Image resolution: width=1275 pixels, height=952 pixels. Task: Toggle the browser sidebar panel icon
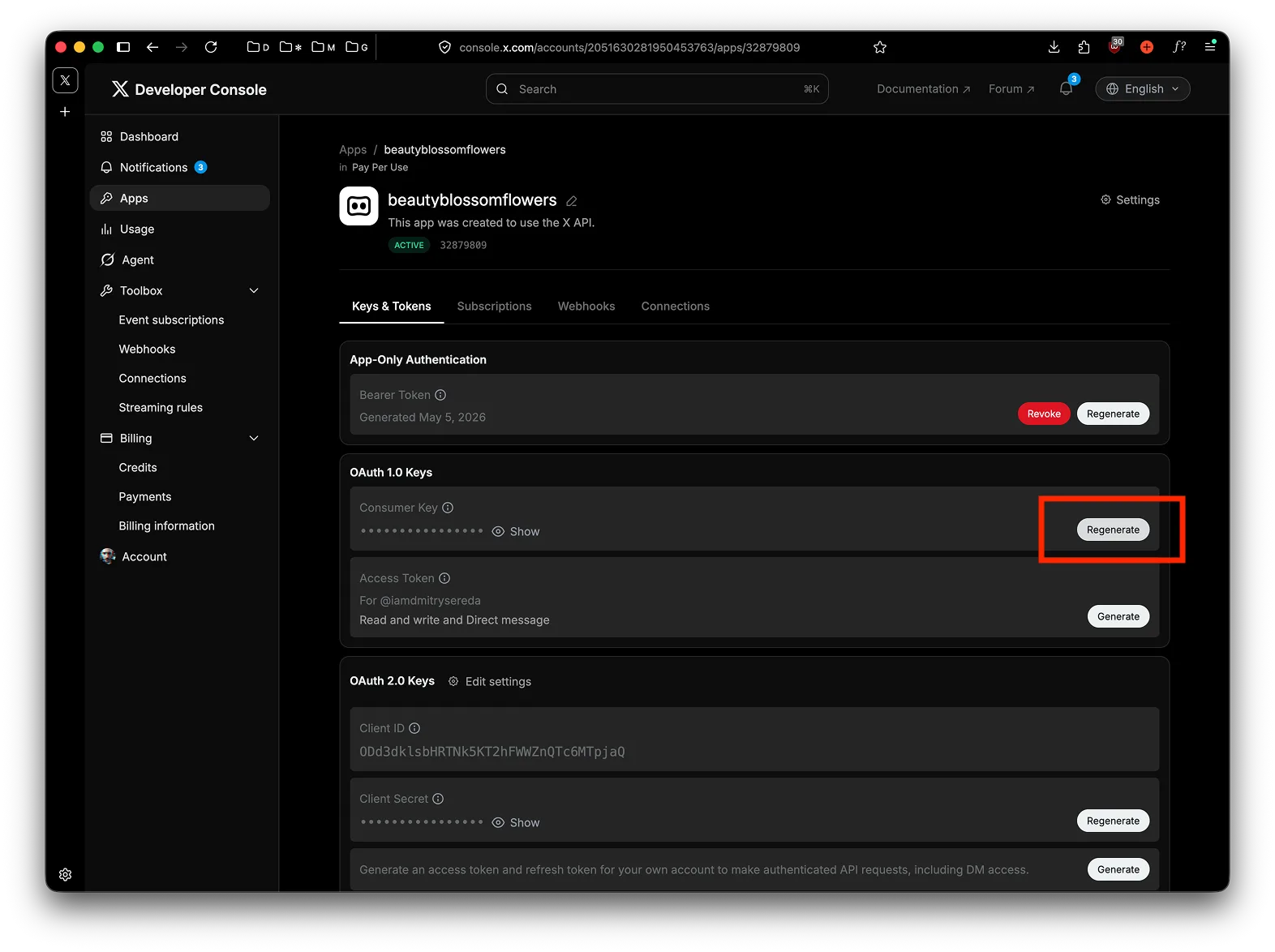[123, 47]
